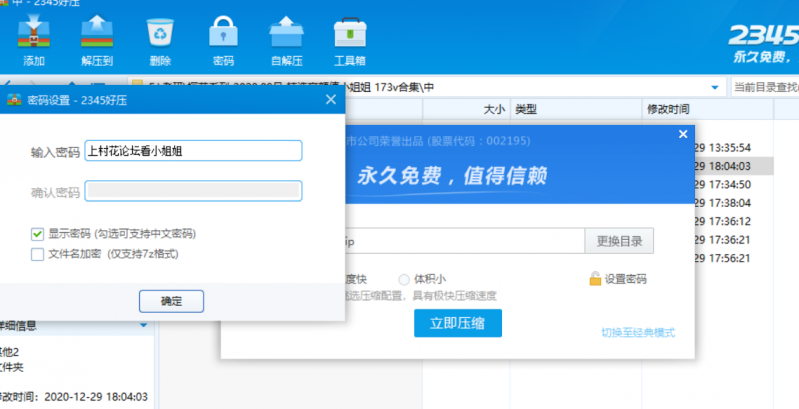Close the 密码设置 password dialog

pyautogui.click(x=331, y=99)
